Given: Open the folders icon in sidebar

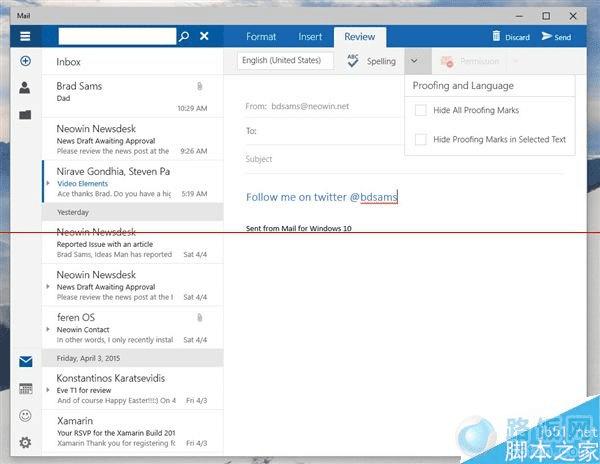Looking at the screenshot, I should [25, 114].
